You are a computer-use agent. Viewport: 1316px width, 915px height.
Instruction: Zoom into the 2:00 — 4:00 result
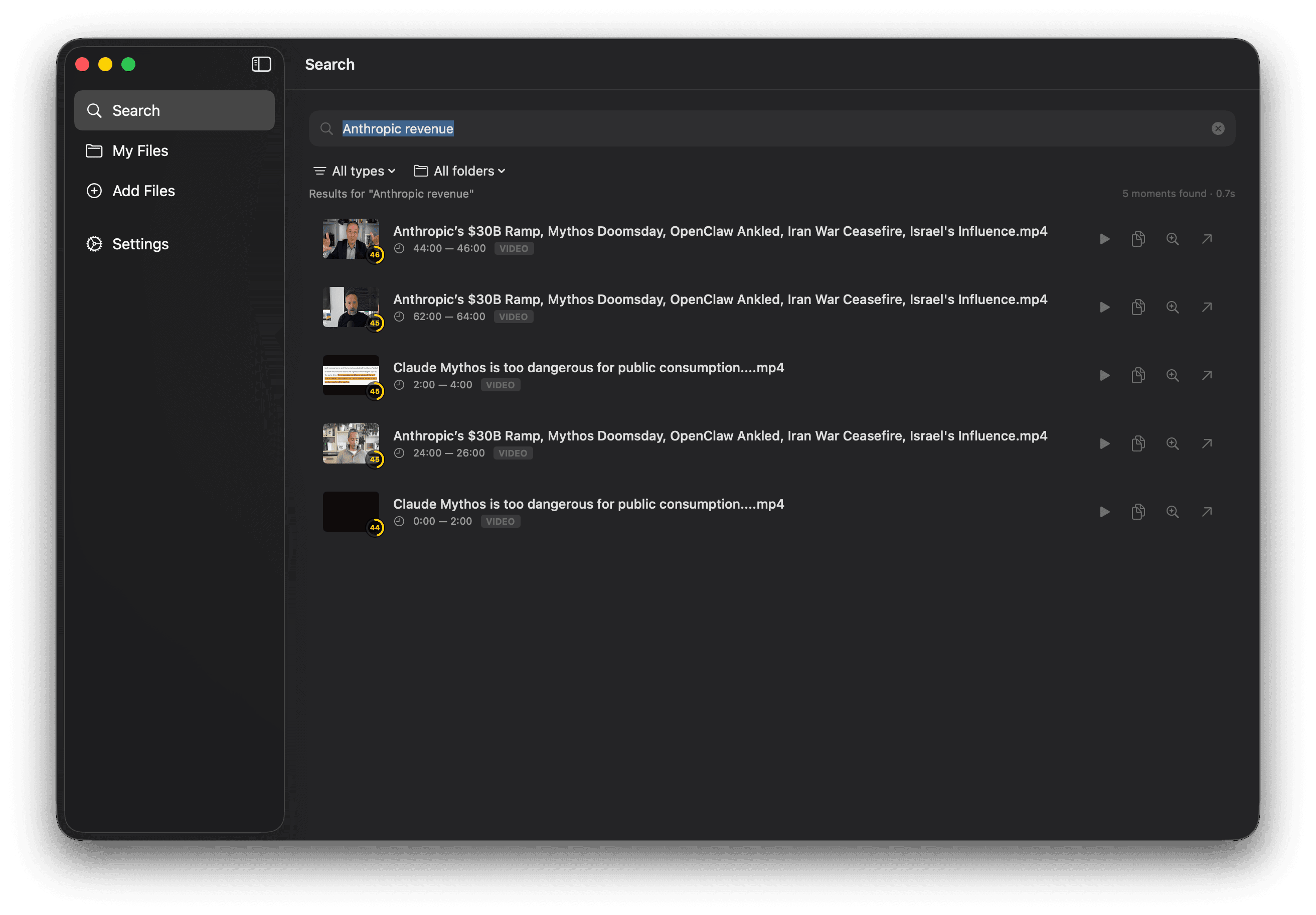point(1172,376)
